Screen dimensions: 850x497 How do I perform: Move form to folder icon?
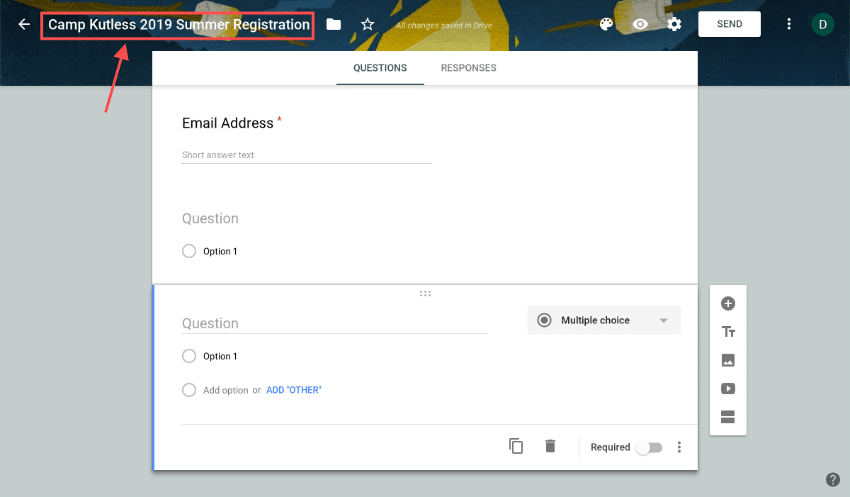click(333, 24)
